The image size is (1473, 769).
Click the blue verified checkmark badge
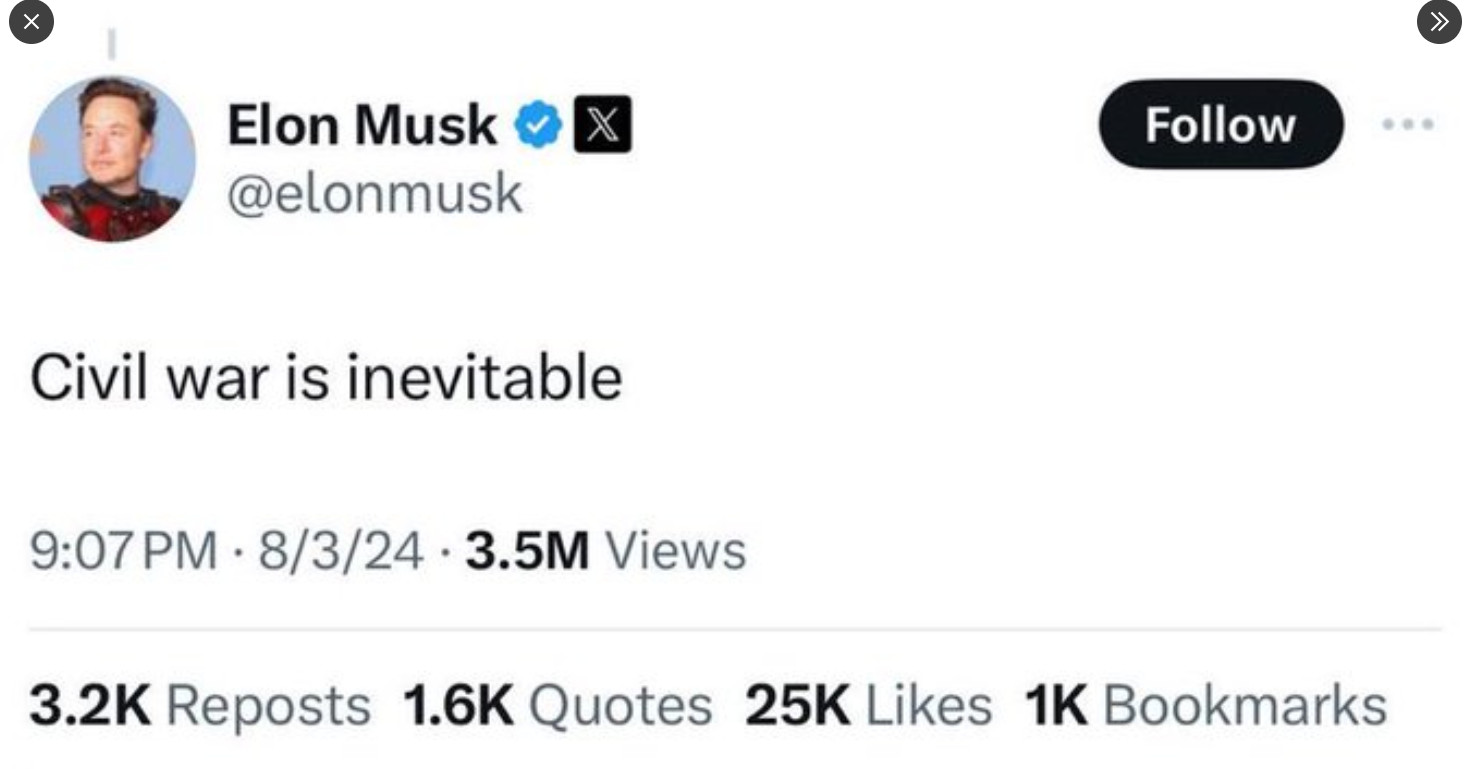tap(539, 127)
